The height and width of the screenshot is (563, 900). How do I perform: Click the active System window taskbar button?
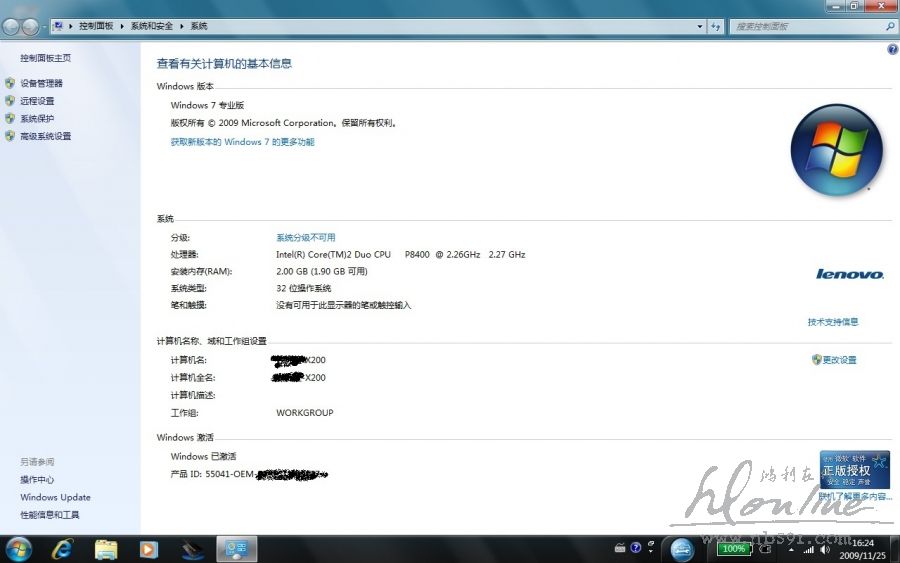coord(236,549)
